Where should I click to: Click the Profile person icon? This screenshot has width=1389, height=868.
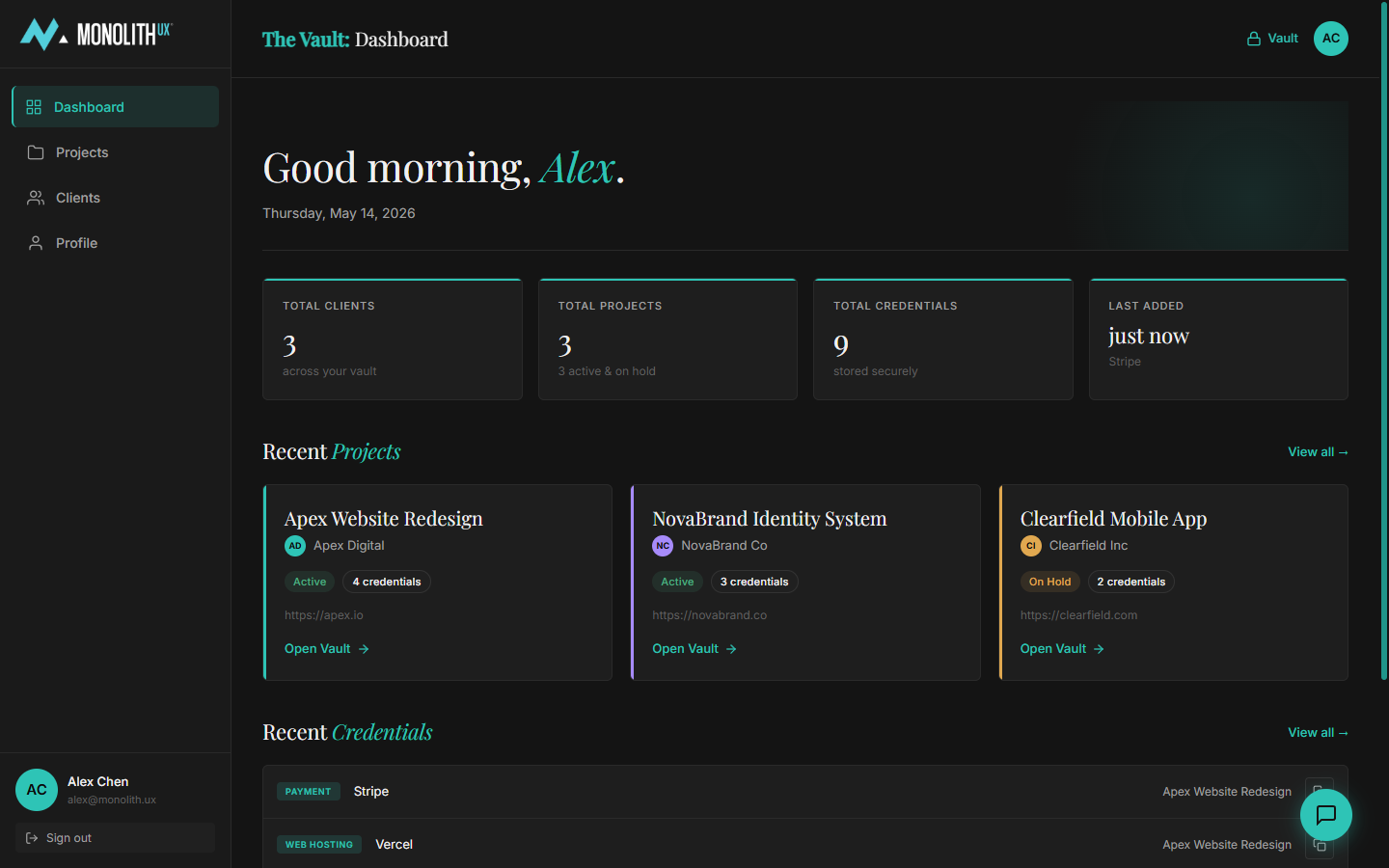click(x=36, y=243)
